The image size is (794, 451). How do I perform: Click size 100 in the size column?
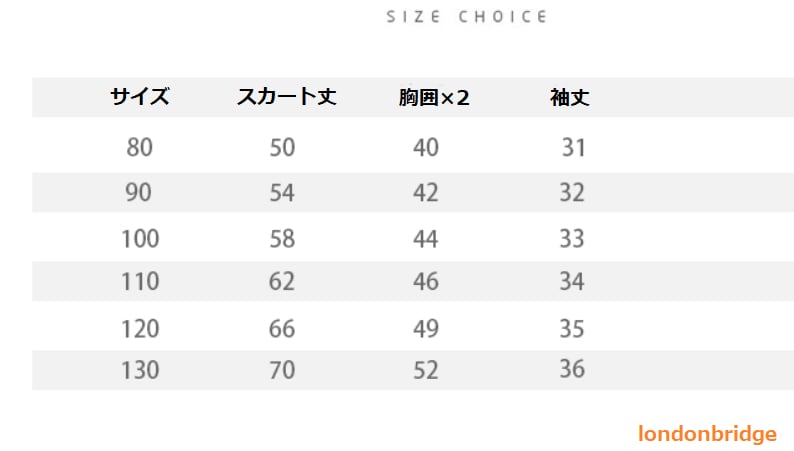[x=140, y=238]
